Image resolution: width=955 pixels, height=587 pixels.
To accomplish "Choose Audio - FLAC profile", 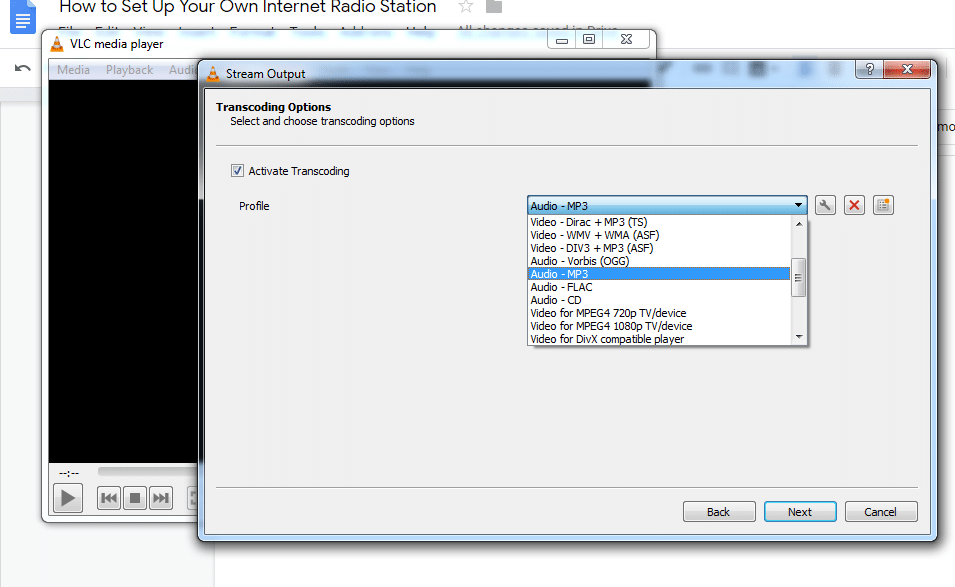I will click(658, 287).
